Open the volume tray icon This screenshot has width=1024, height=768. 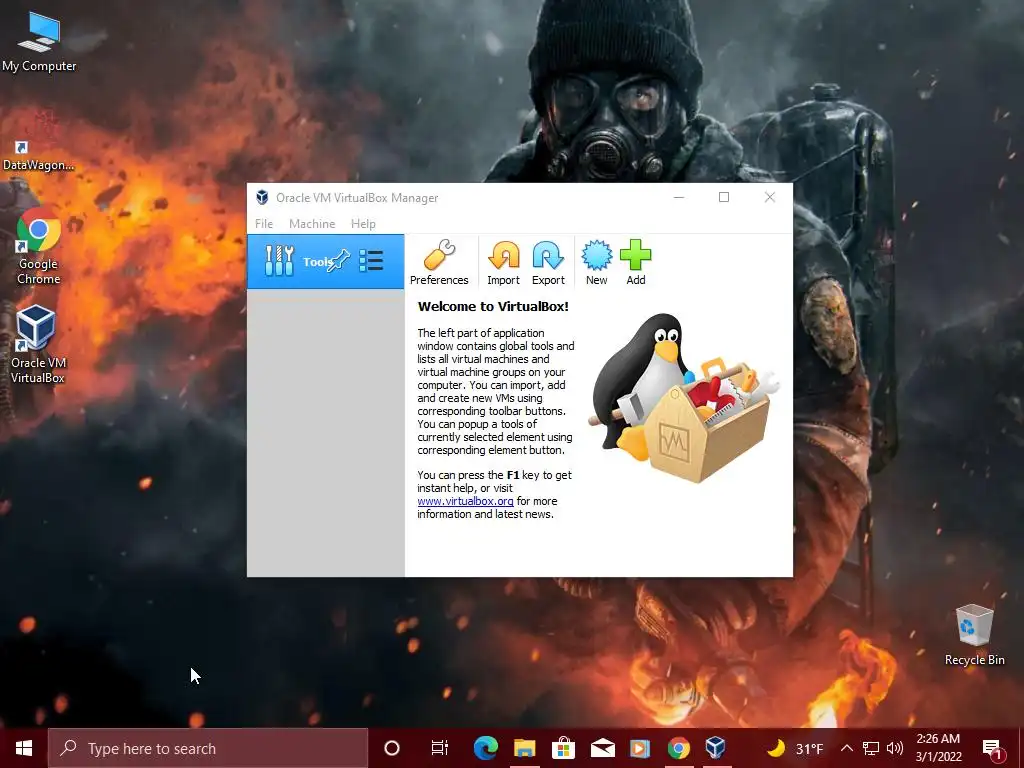click(895, 748)
